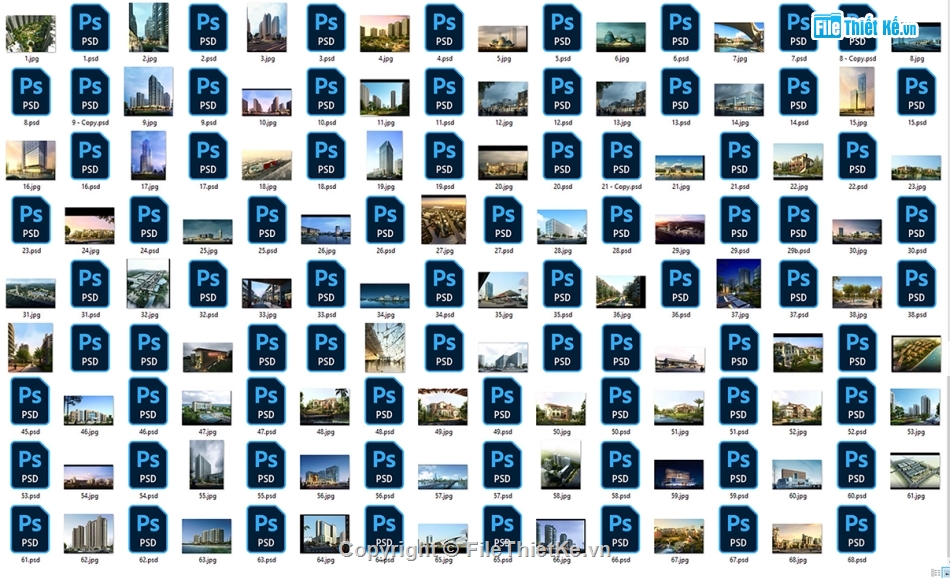Click the file name label 30.jpg
This screenshot has width=950, height=578.
[x=857, y=251]
